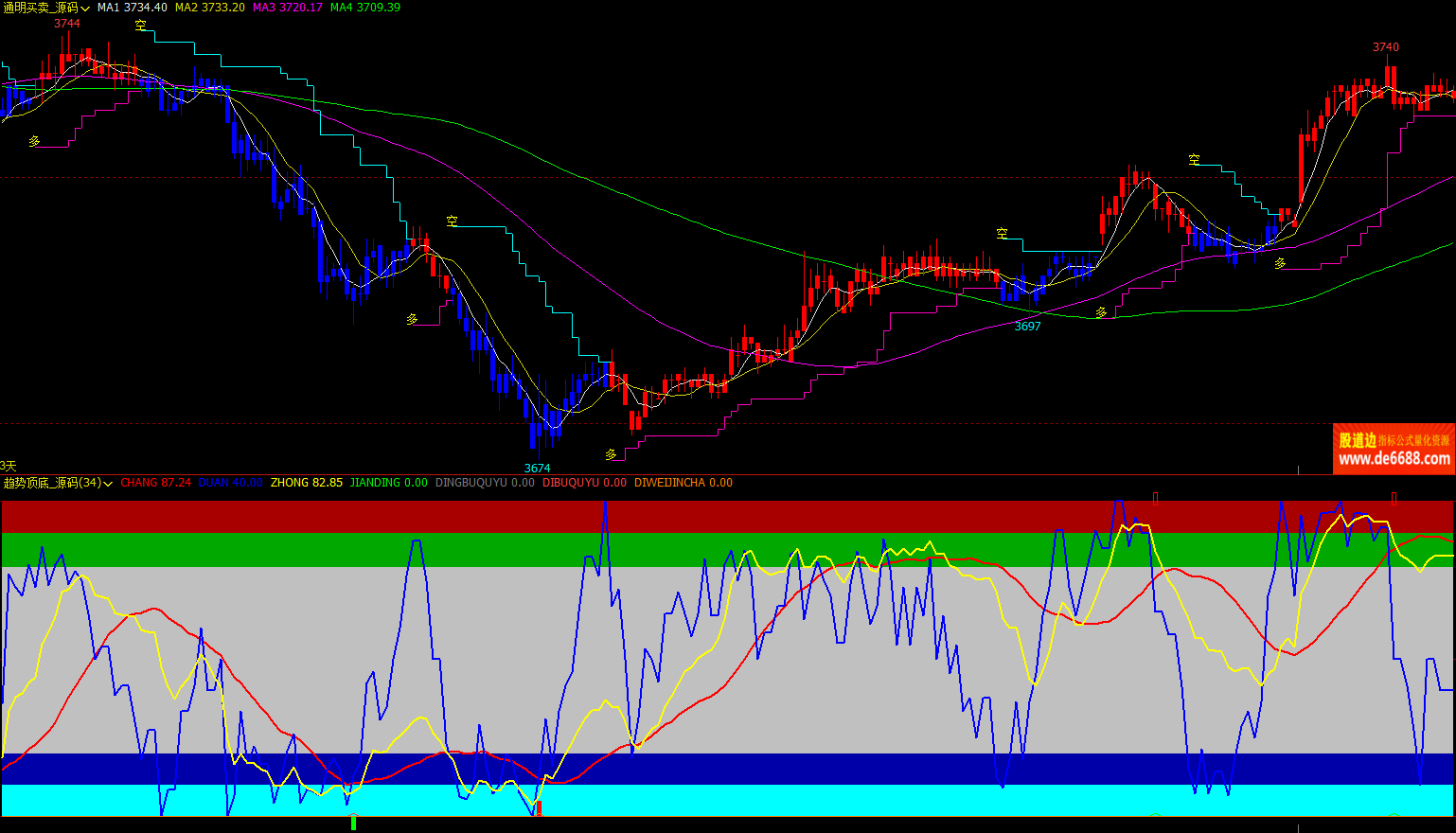Viewport: 1456px width, 833px height.
Task: Click the JIANDING 0.00 value
Action: 389,483
